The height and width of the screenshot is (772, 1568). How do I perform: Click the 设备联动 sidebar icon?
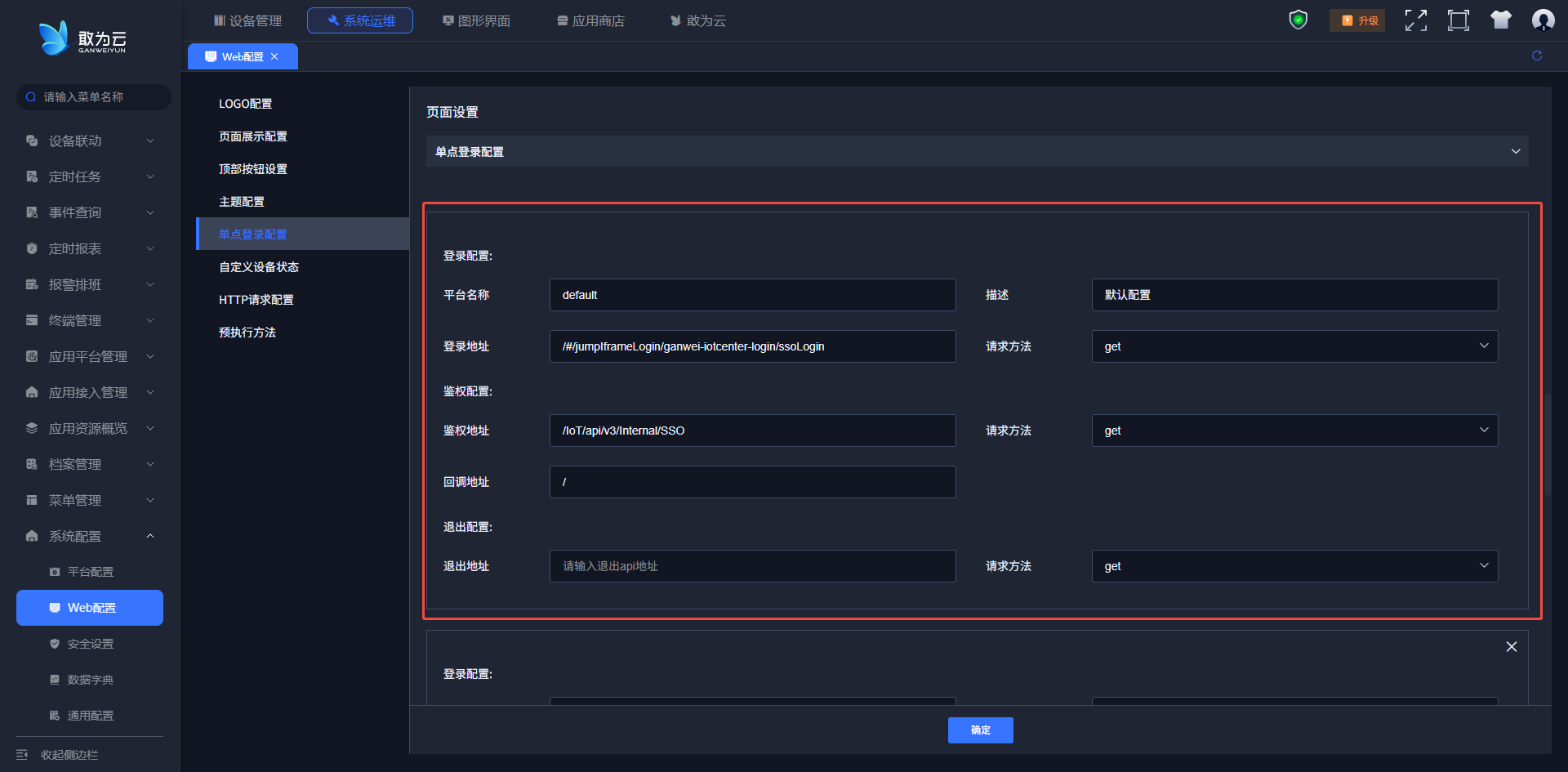(x=32, y=141)
